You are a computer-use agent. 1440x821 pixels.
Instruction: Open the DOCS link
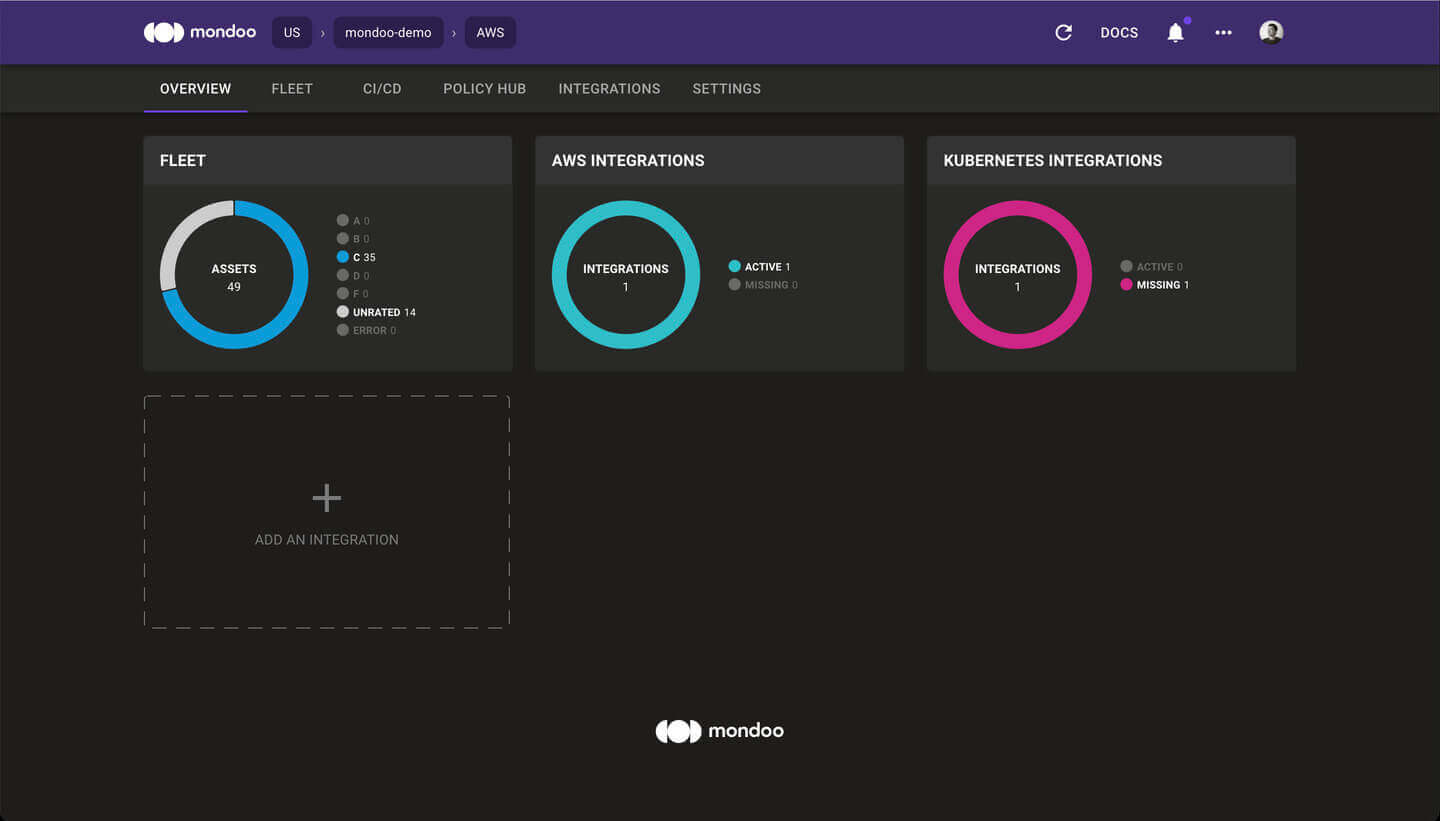click(x=1119, y=32)
